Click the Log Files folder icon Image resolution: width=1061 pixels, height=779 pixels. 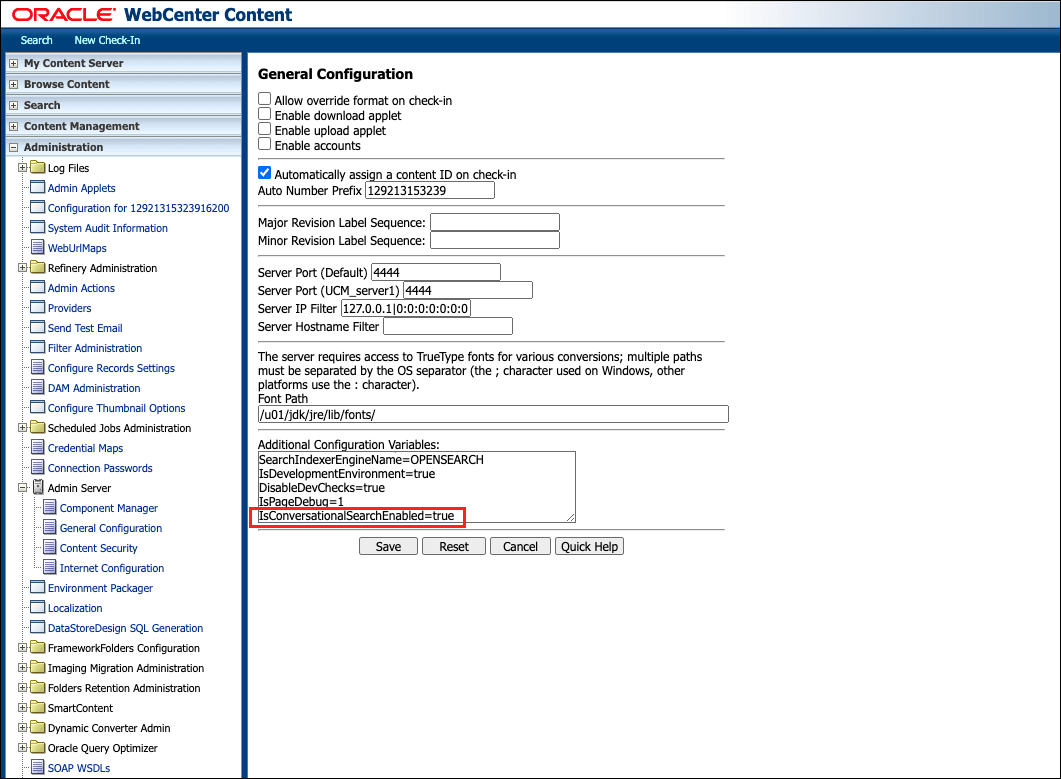[37, 167]
